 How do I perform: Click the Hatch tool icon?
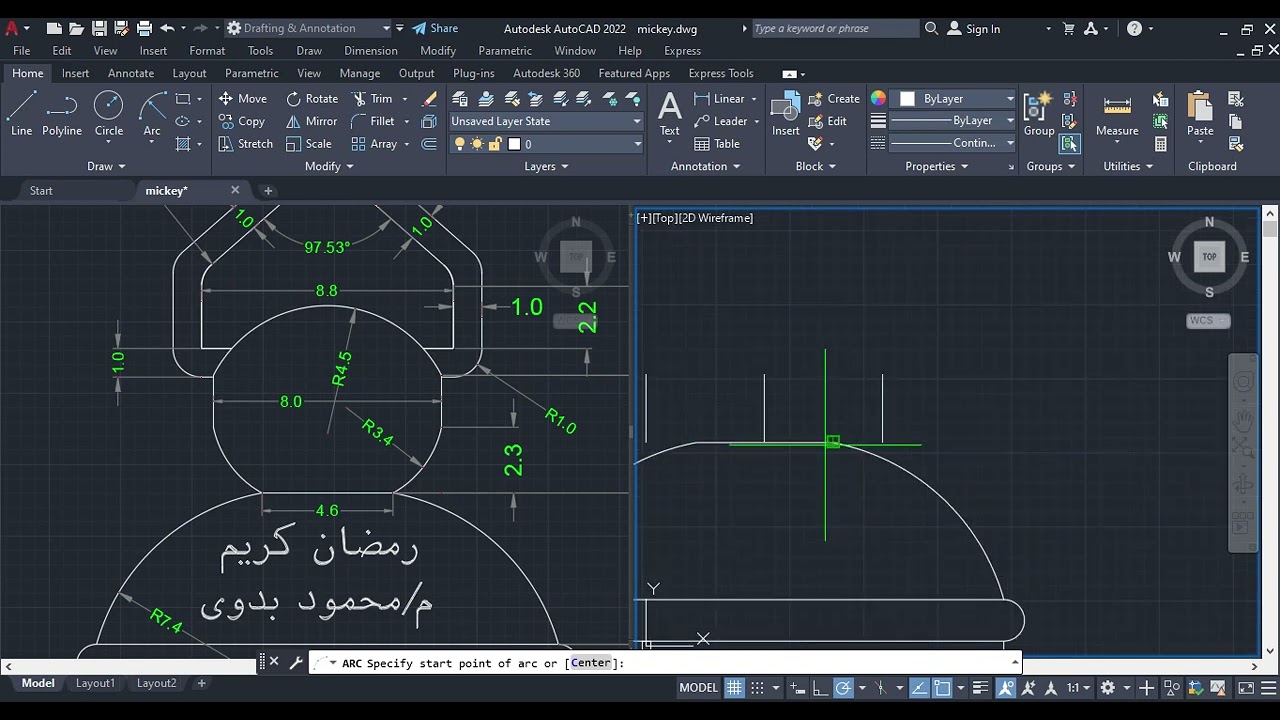pyautogui.click(x=183, y=144)
